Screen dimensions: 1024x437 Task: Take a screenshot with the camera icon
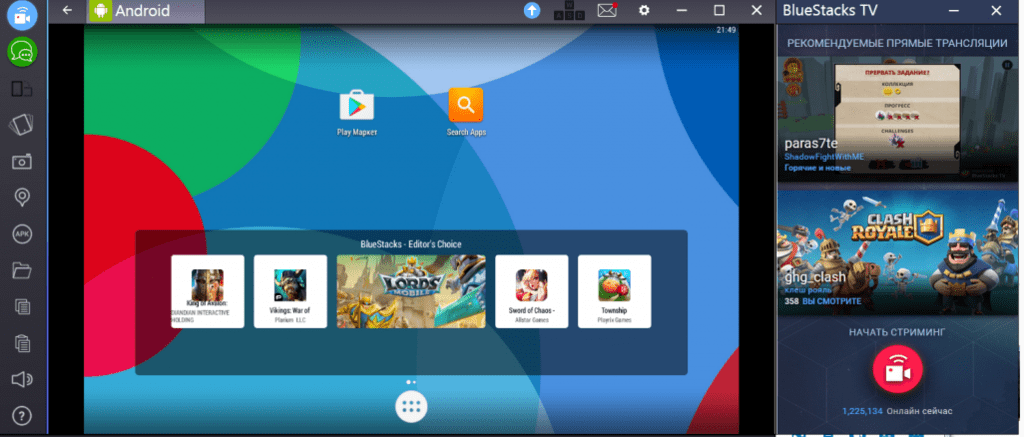coord(22,161)
